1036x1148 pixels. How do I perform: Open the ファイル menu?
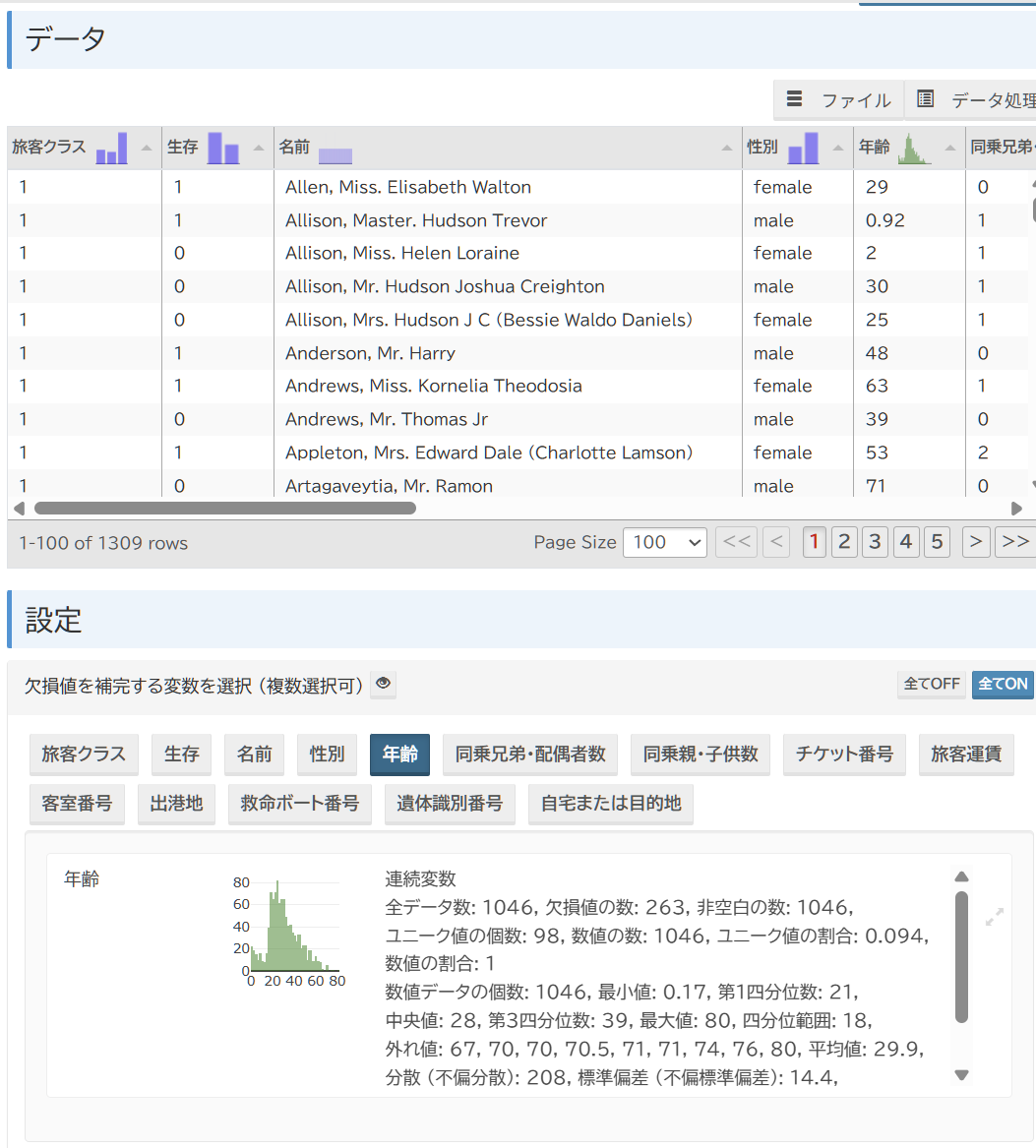click(x=839, y=100)
